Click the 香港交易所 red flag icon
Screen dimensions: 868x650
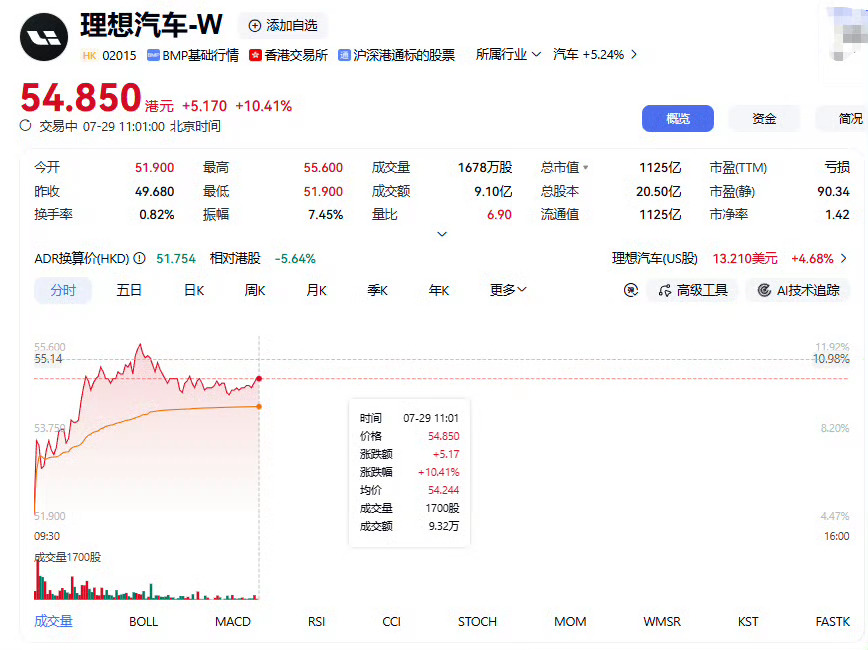(x=255, y=55)
